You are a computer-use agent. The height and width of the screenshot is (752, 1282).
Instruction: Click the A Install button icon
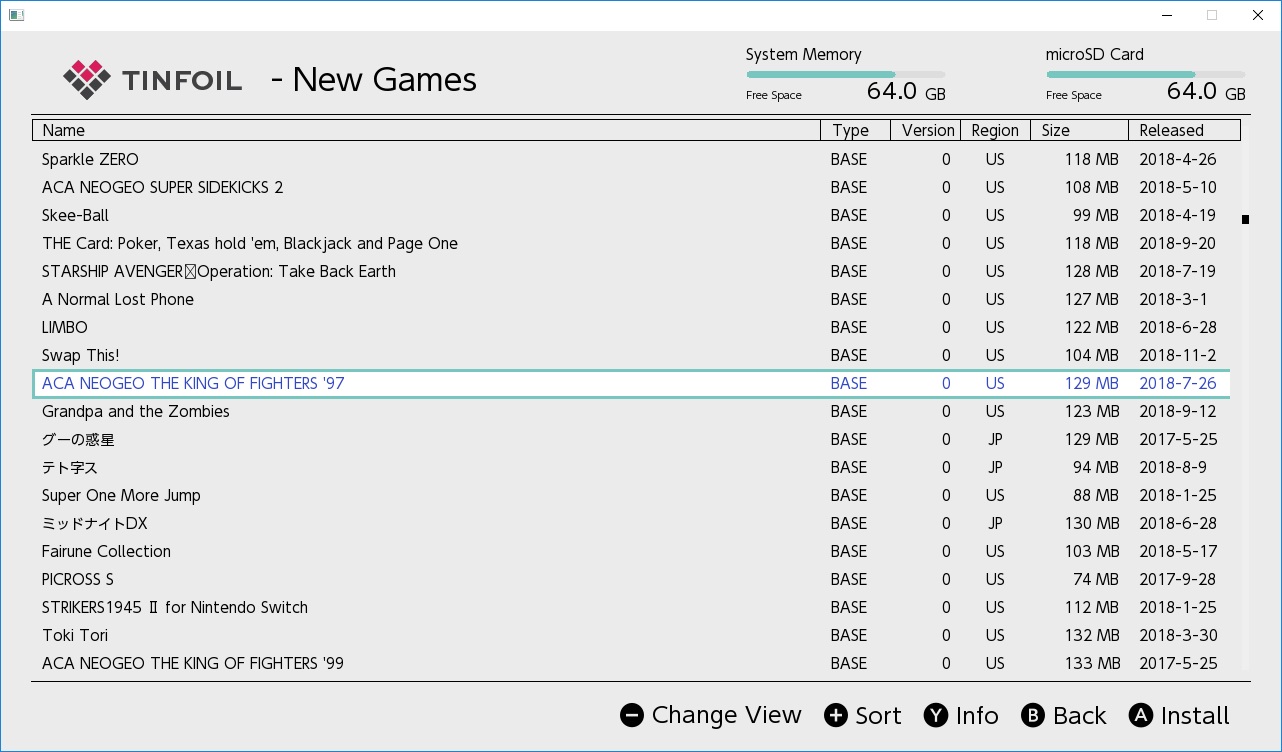(x=1141, y=715)
